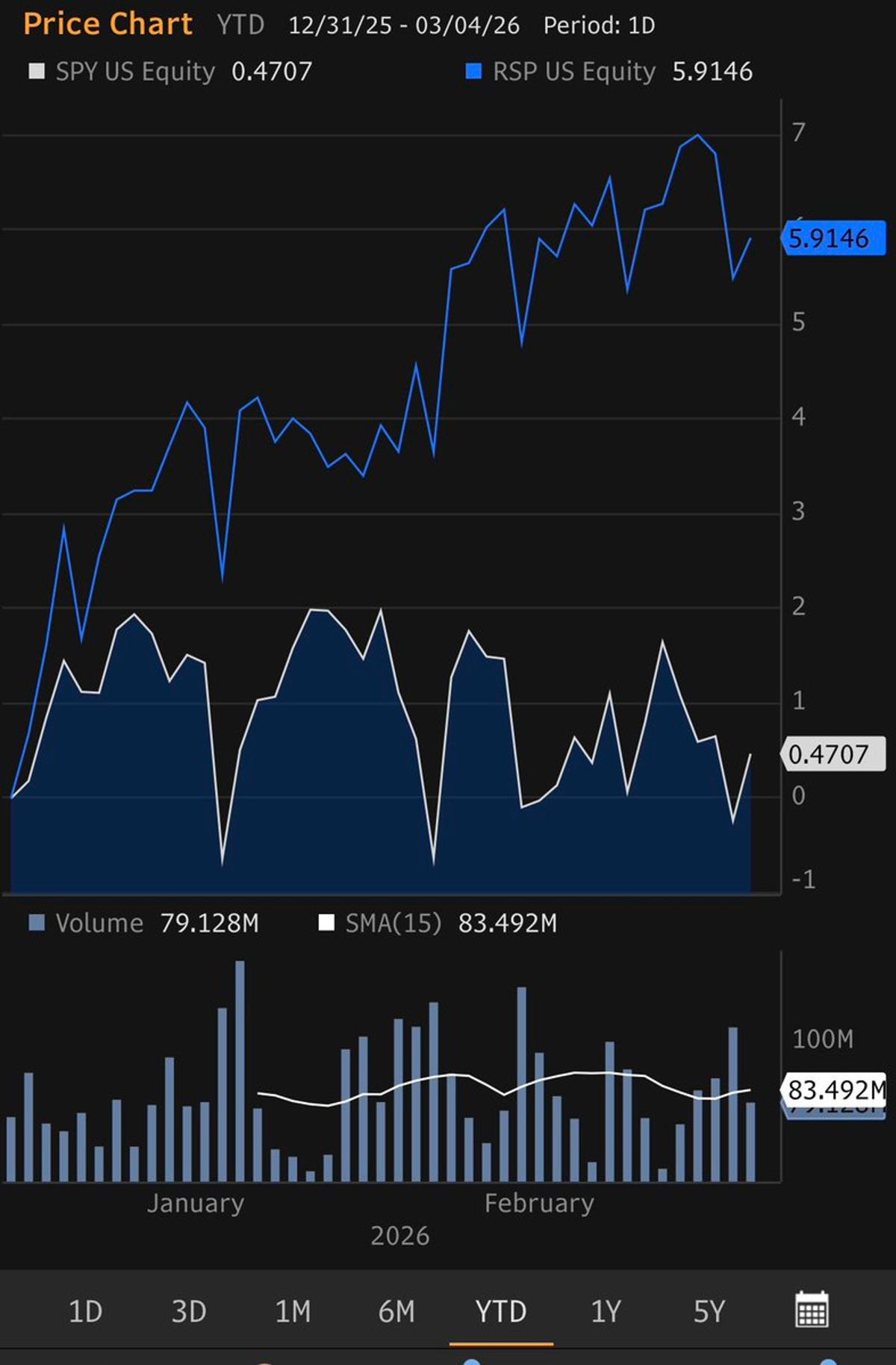Select the 1D time range tab

pos(85,1311)
